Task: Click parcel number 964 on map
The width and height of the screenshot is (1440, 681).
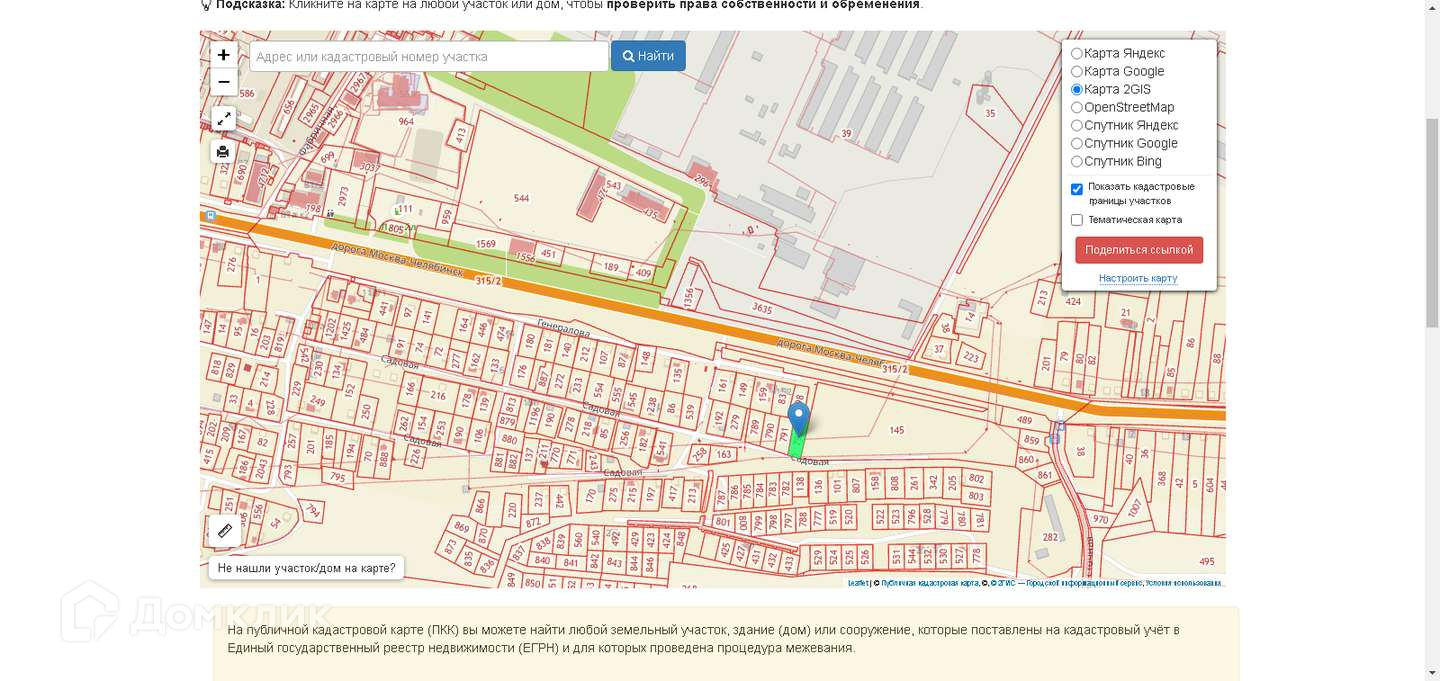Action: [405, 122]
